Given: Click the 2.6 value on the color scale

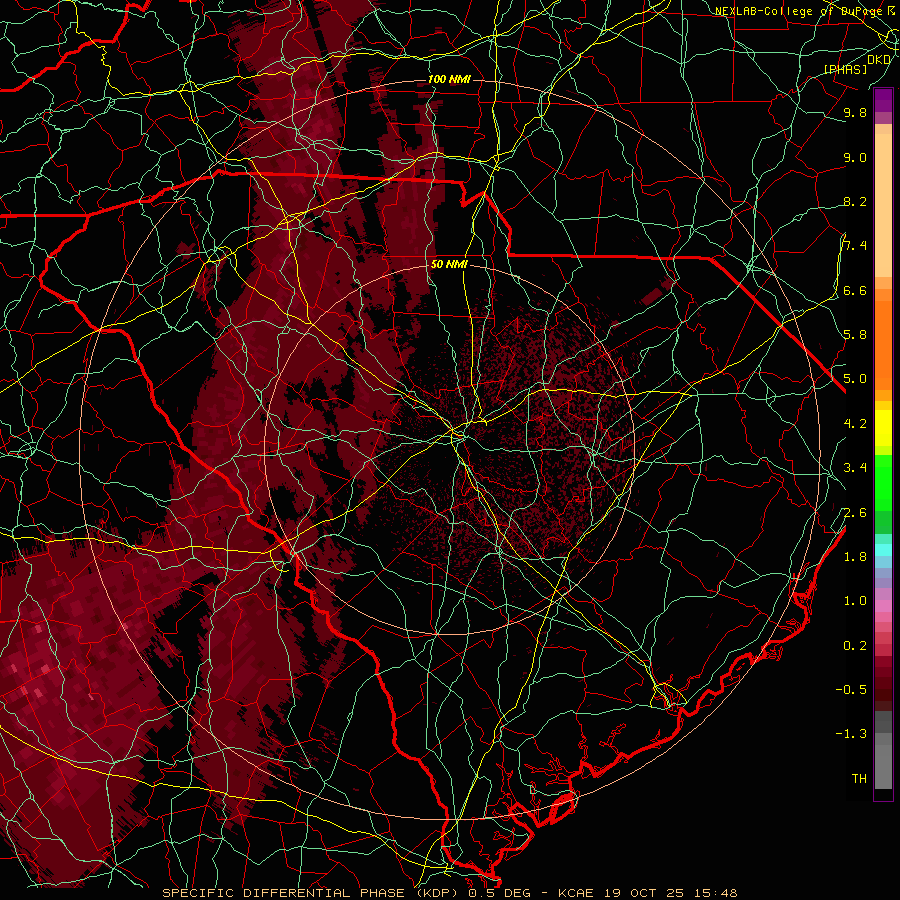Looking at the screenshot, I should 855,513.
